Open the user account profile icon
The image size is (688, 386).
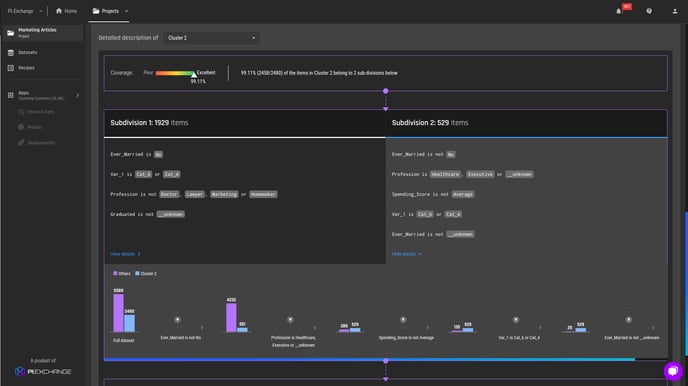675,11
